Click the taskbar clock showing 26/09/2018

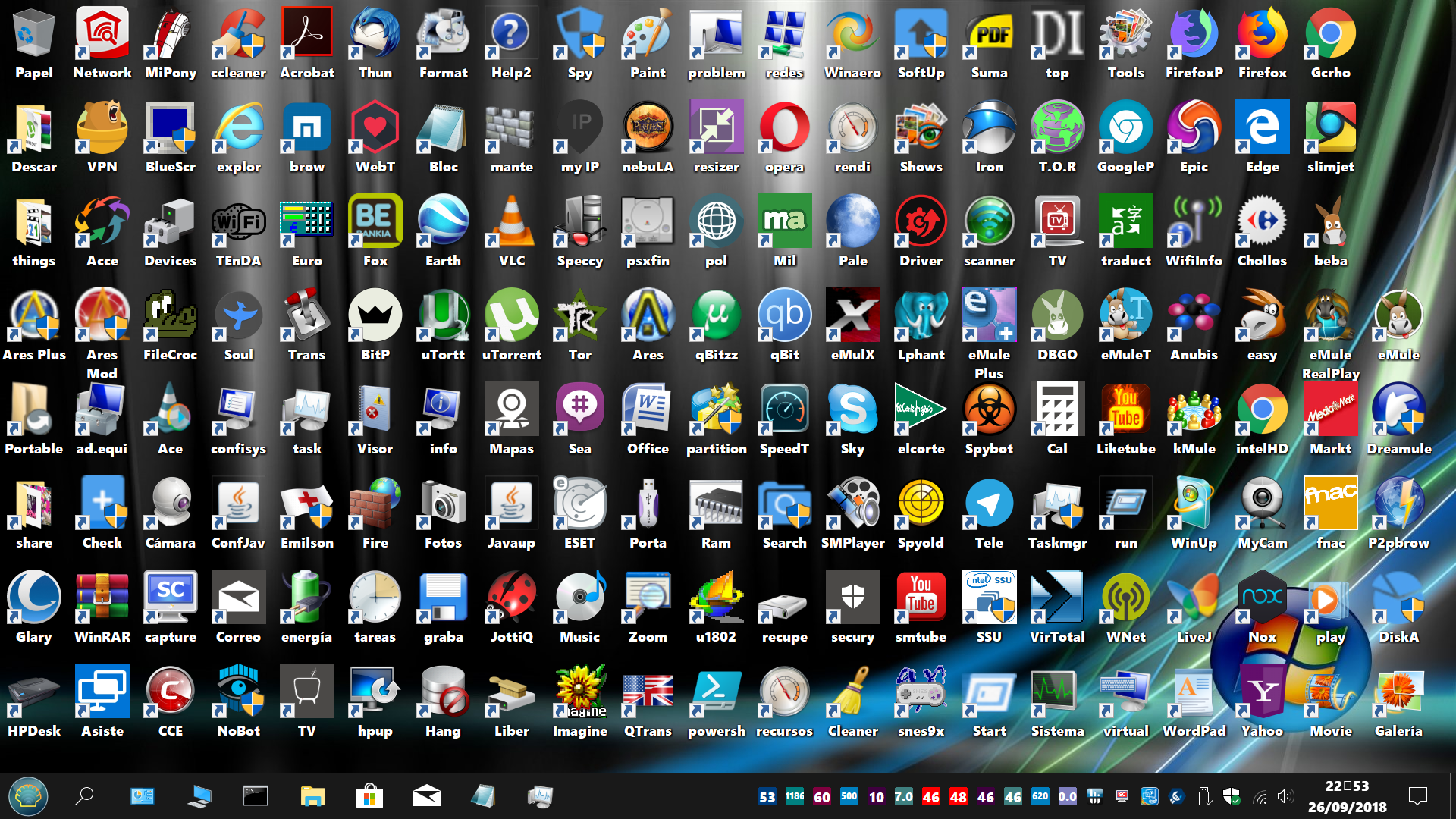pyautogui.click(x=1348, y=796)
